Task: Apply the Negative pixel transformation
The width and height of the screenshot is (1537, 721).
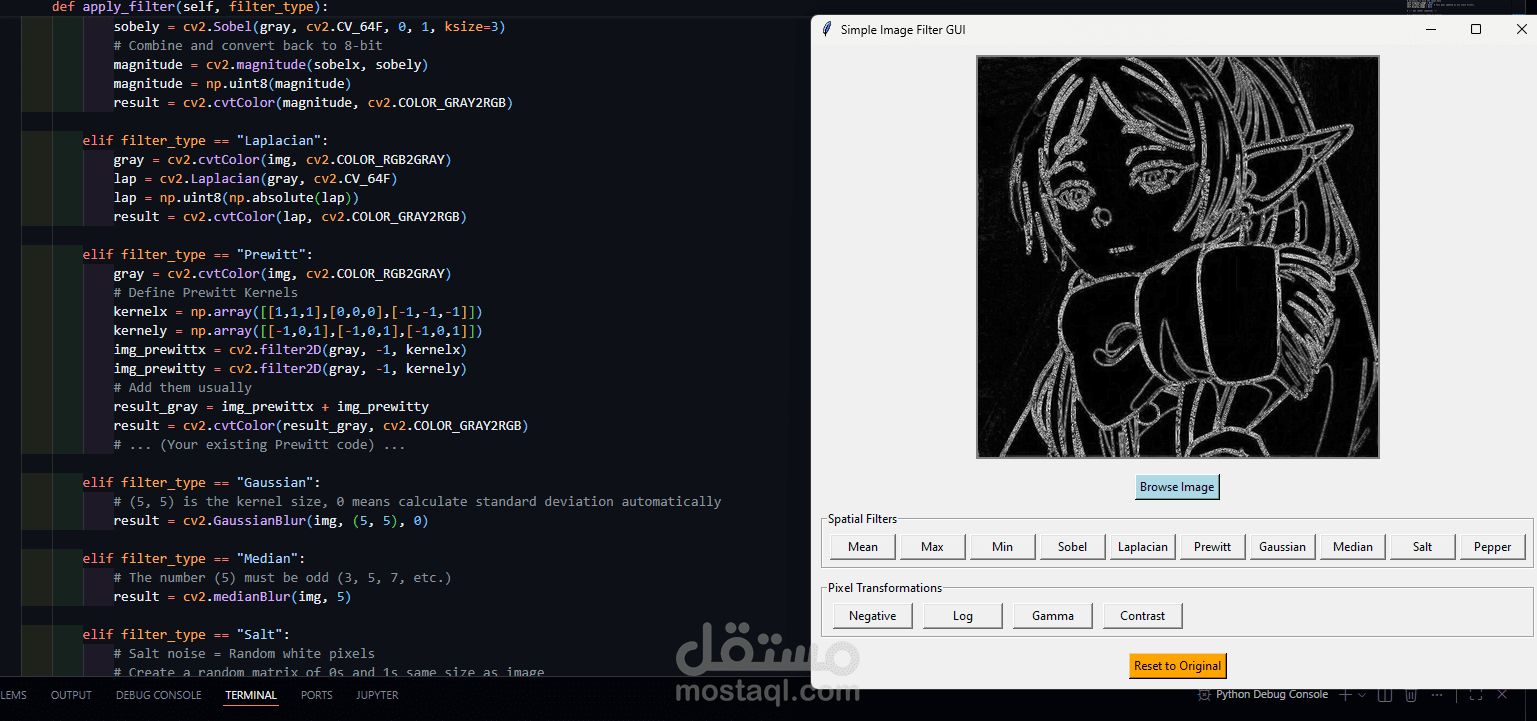Action: pos(873,615)
